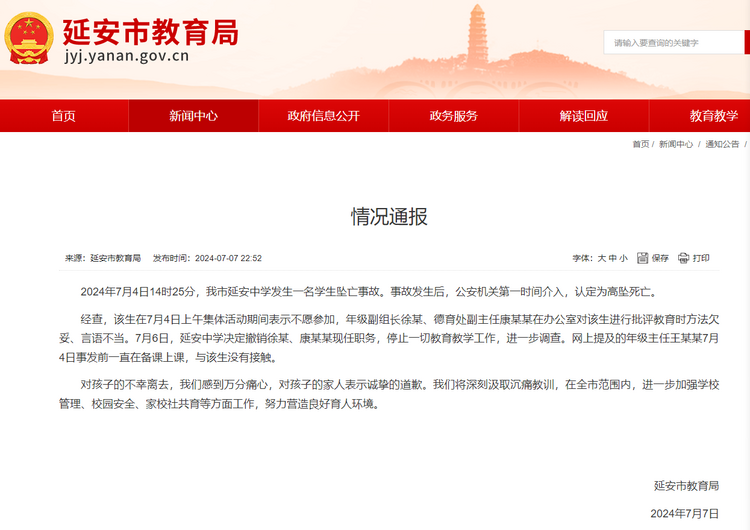Click the 延安市教育局 site title

click(151, 33)
